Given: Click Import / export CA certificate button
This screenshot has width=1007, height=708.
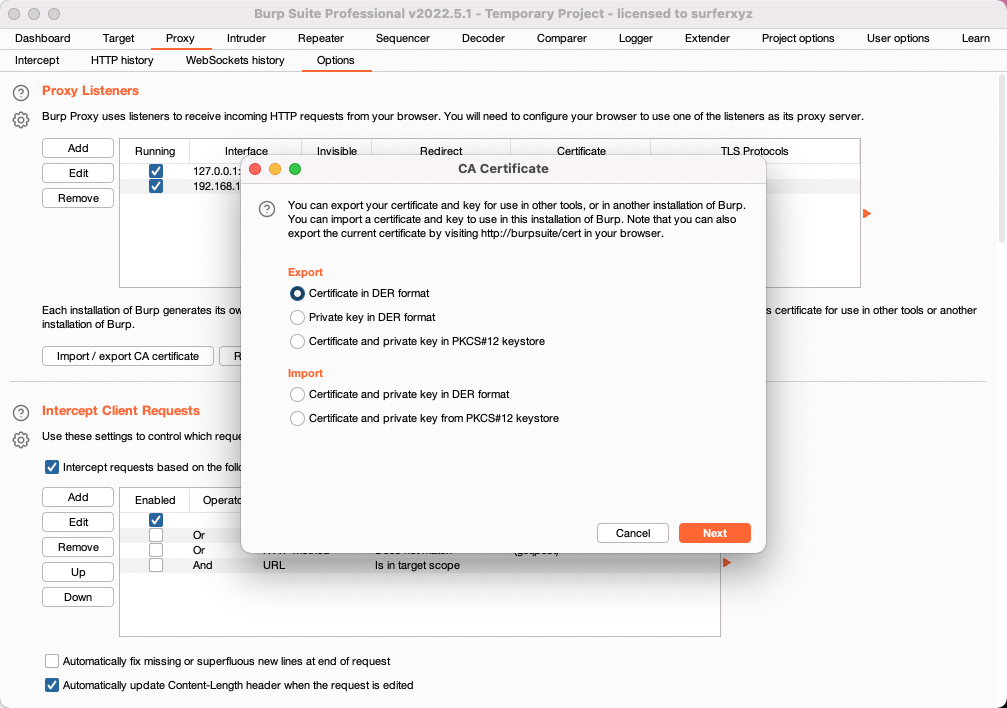Looking at the screenshot, I should (128, 356).
